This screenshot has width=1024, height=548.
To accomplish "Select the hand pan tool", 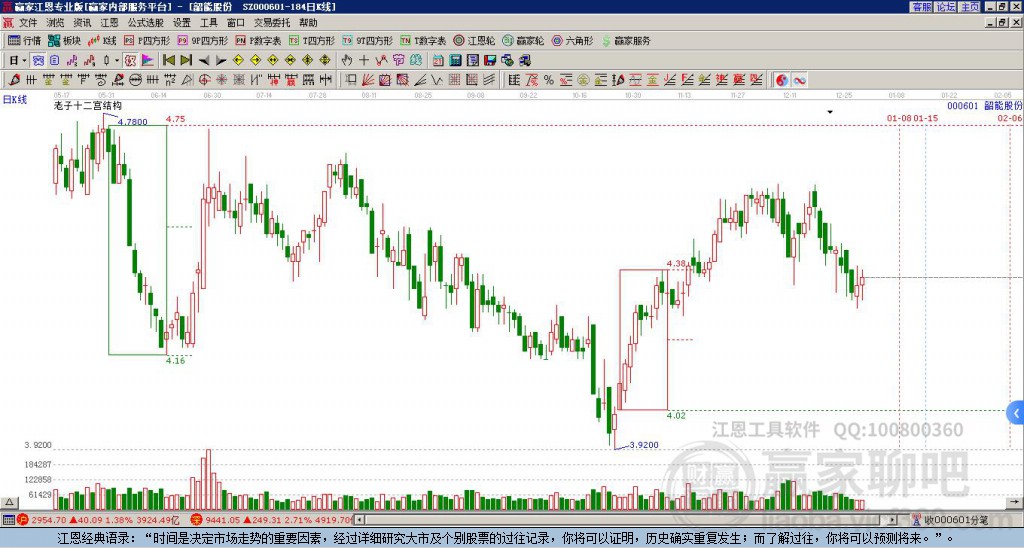I will [347, 61].
